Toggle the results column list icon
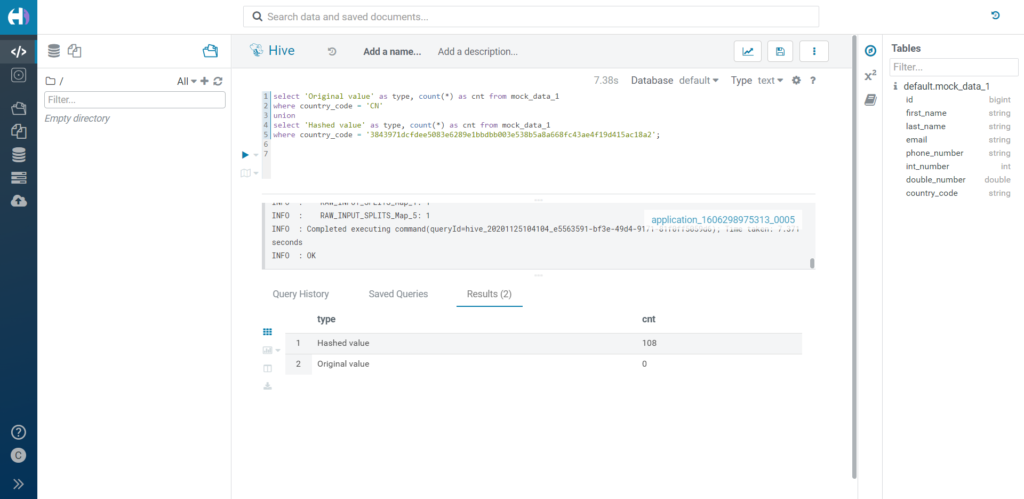Image resolution: width=1024 pixels, height=499 pixels. tap(267, 368)
